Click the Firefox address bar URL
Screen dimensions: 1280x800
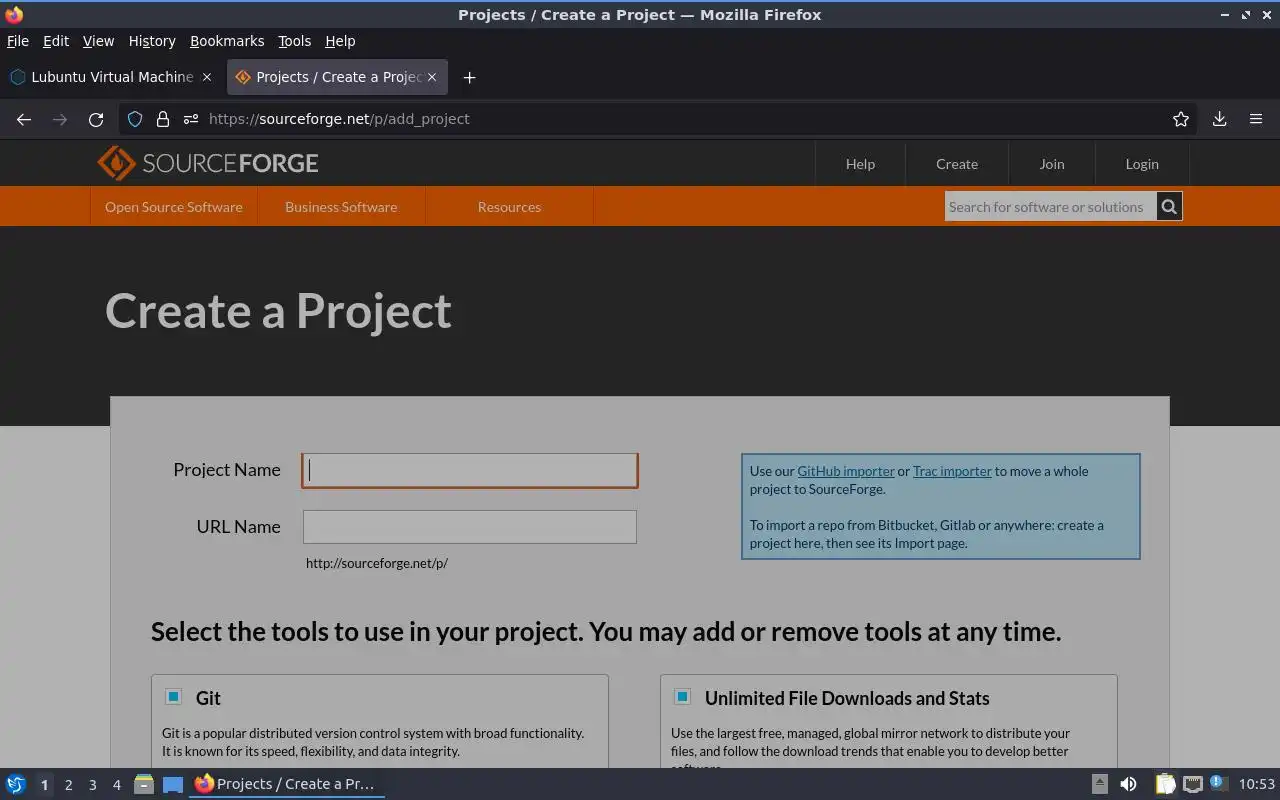[x=339, y=119]
